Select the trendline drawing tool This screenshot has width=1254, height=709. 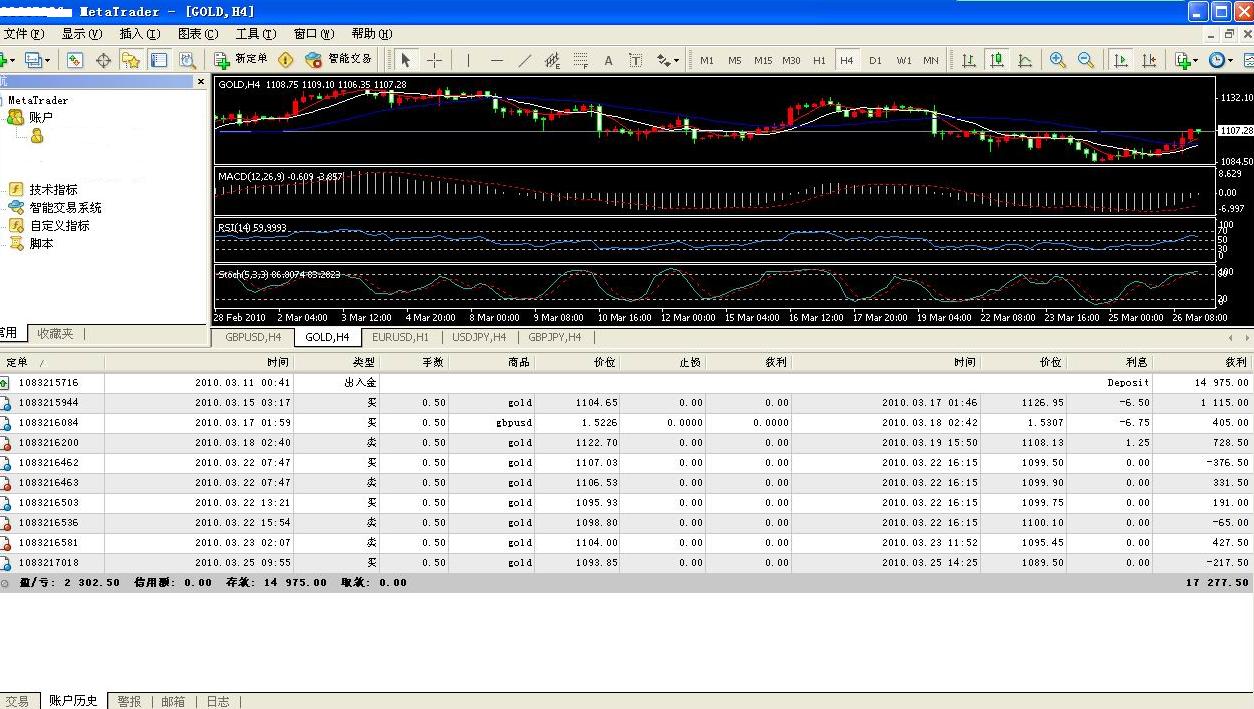click(525, 60)
